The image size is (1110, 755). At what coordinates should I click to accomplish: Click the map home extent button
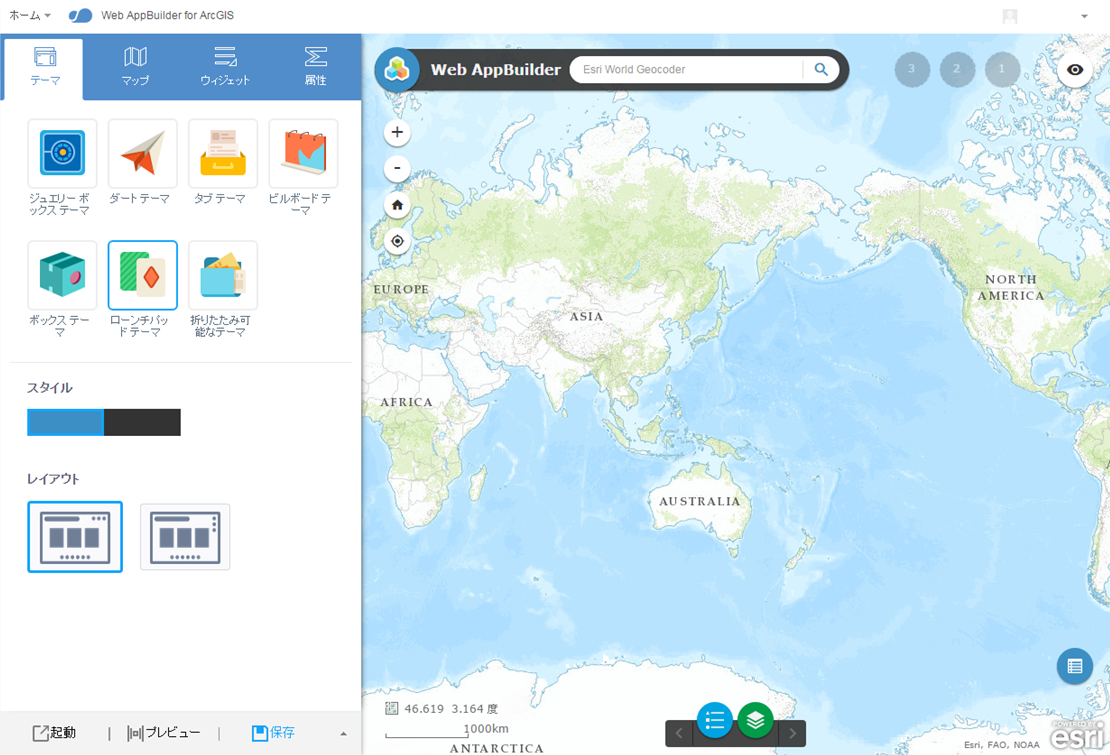click(x=397, y=205)
